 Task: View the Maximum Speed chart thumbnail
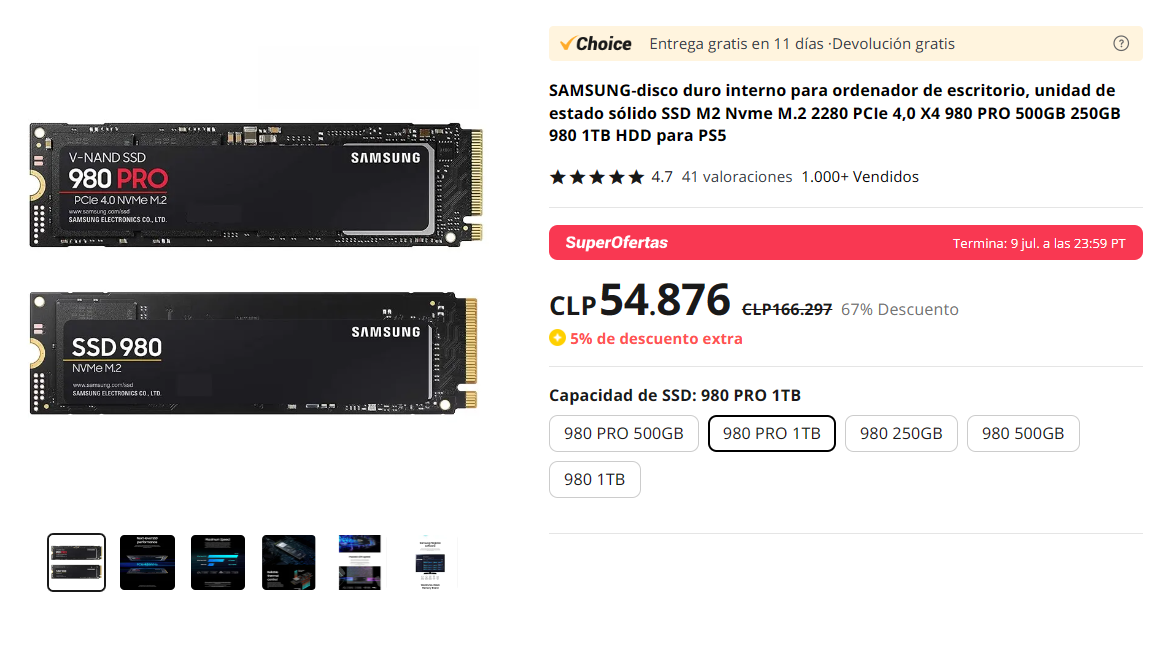[x=218, y=562]
